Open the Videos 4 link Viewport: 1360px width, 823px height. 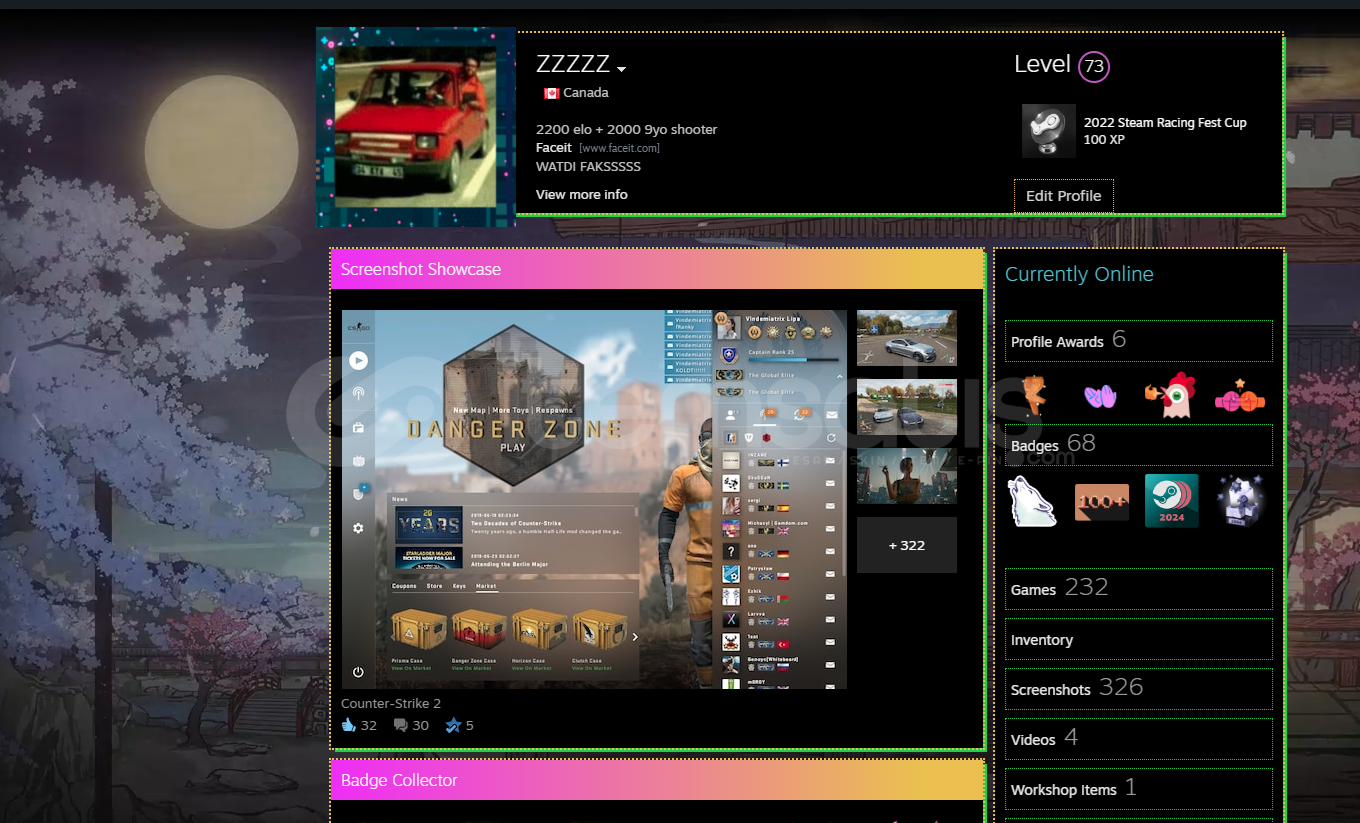1139,739
